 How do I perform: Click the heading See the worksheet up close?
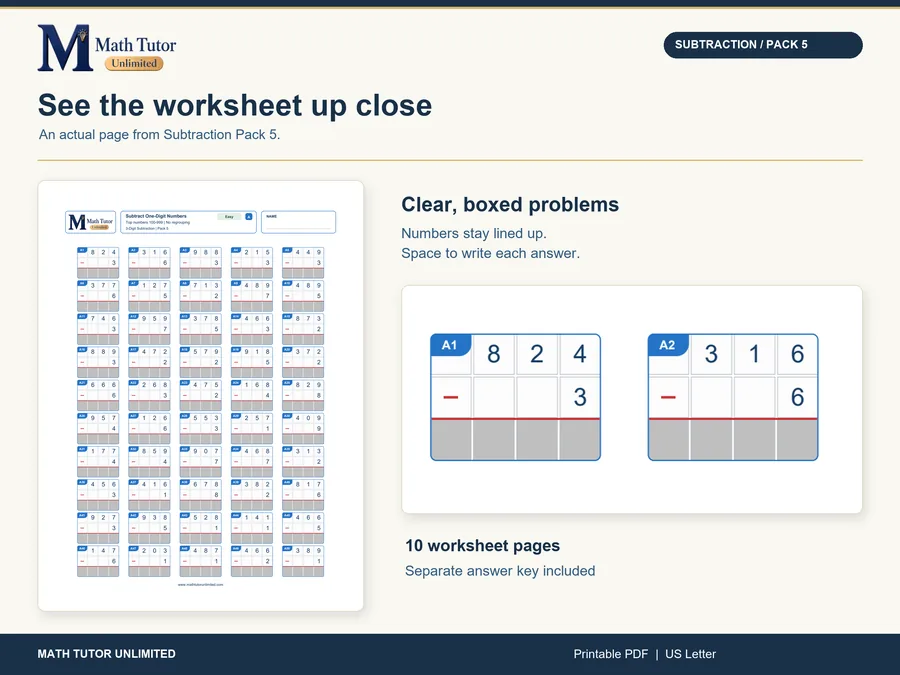pos(235,105)
